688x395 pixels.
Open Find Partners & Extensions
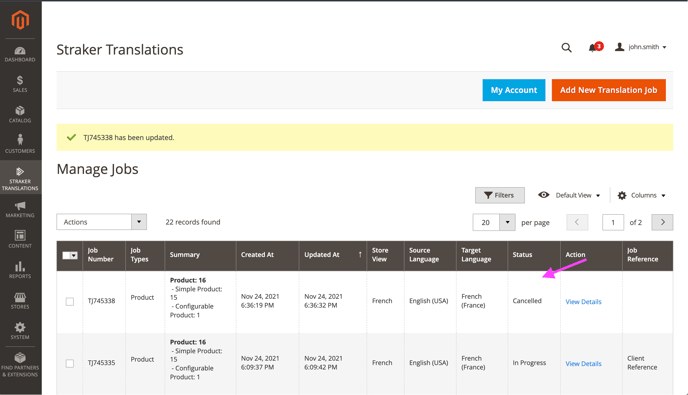pyautogui.click(x=20, y=365)
